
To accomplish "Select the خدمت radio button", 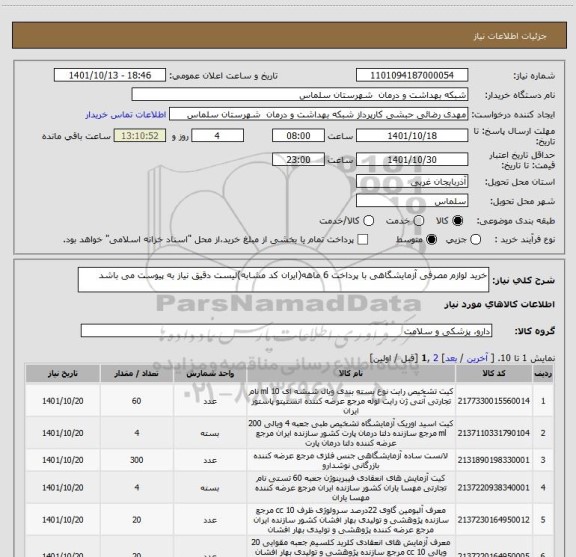I will pos(419,221).
